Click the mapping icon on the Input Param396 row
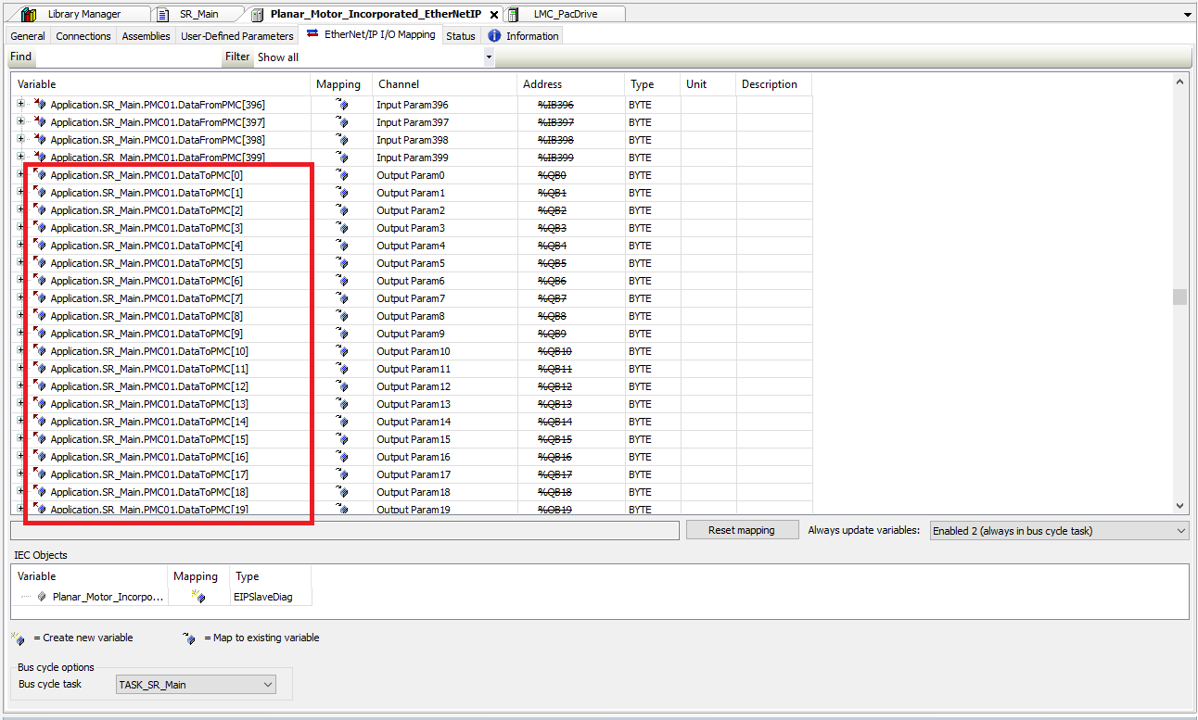This screenshot has width=1198, height=720. pyautogui.click(x=339, y=104)
